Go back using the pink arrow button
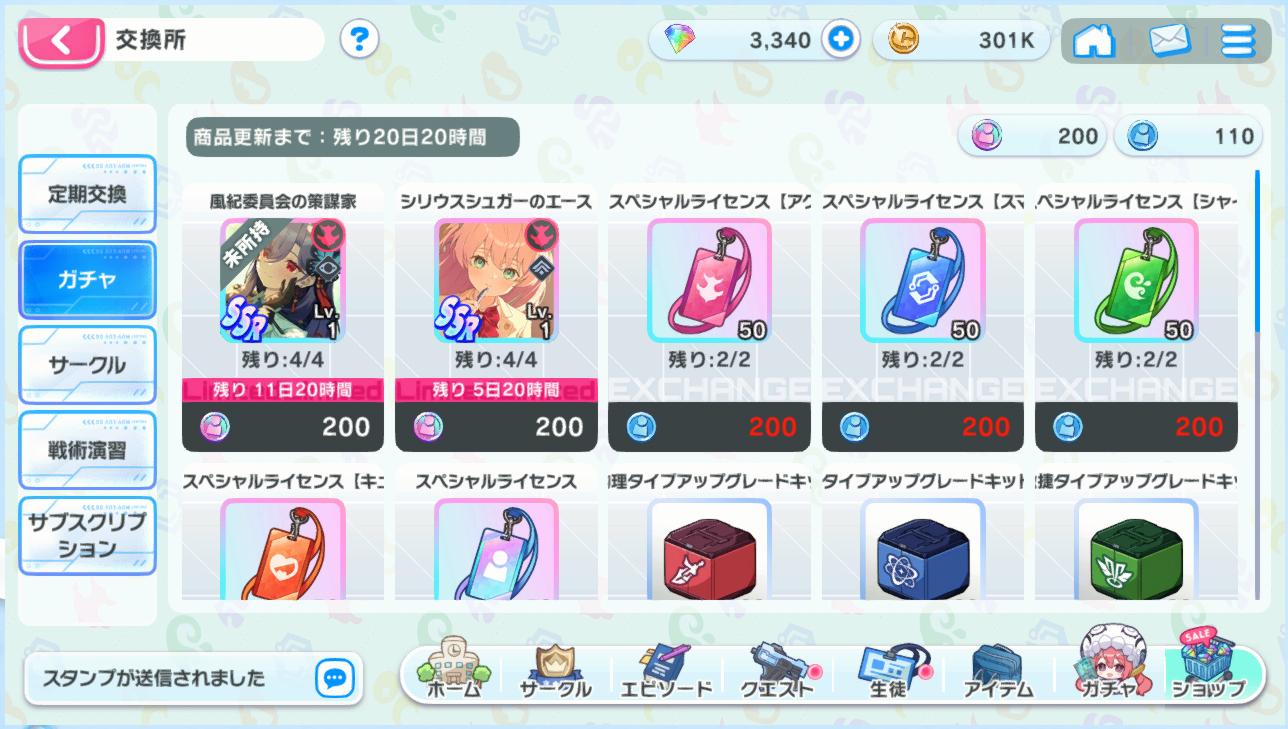The image size is (1288, 729). 61,41
